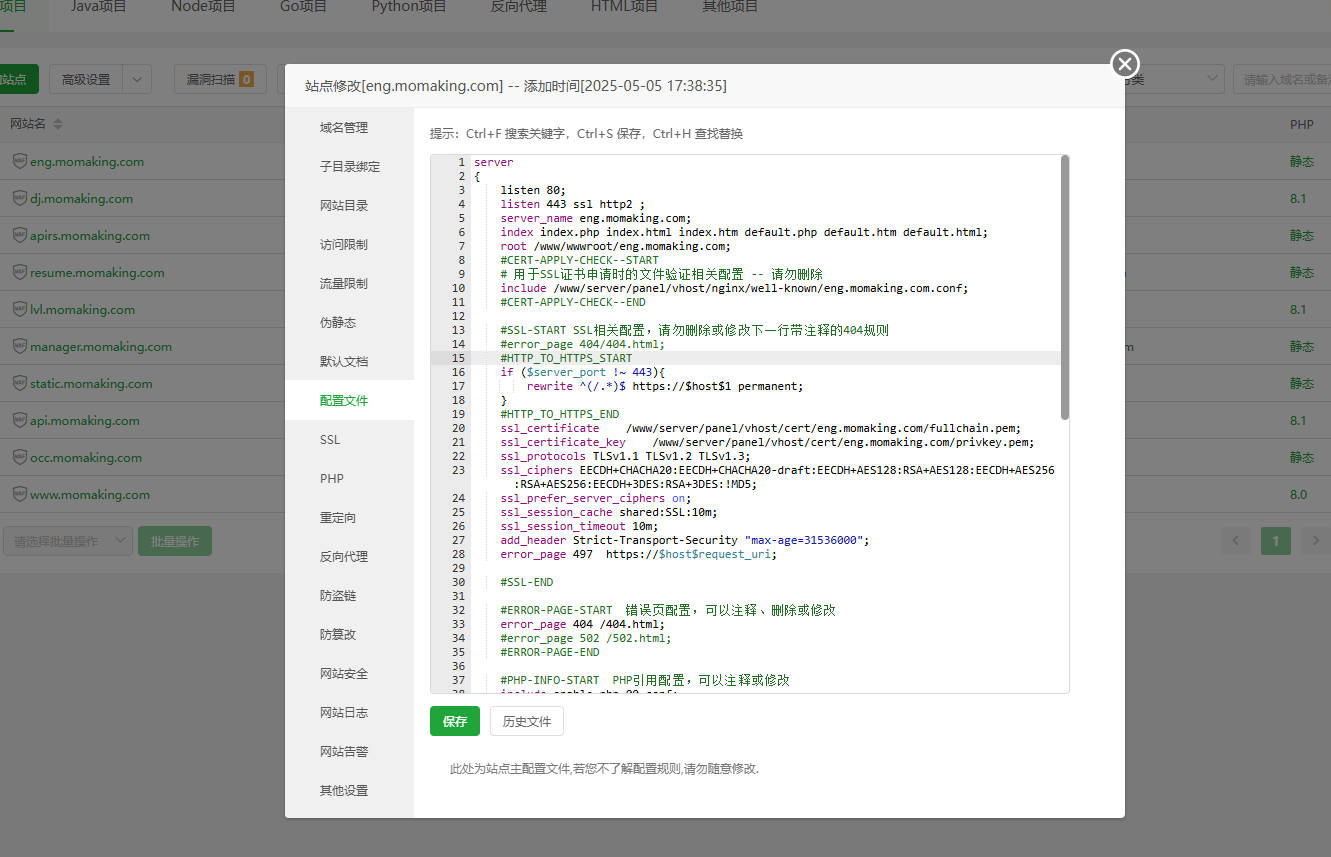The width and height of the screenshot is (1331, 857).
Task: Select 配置文件 menu item
Action: [x=349, y=400]
